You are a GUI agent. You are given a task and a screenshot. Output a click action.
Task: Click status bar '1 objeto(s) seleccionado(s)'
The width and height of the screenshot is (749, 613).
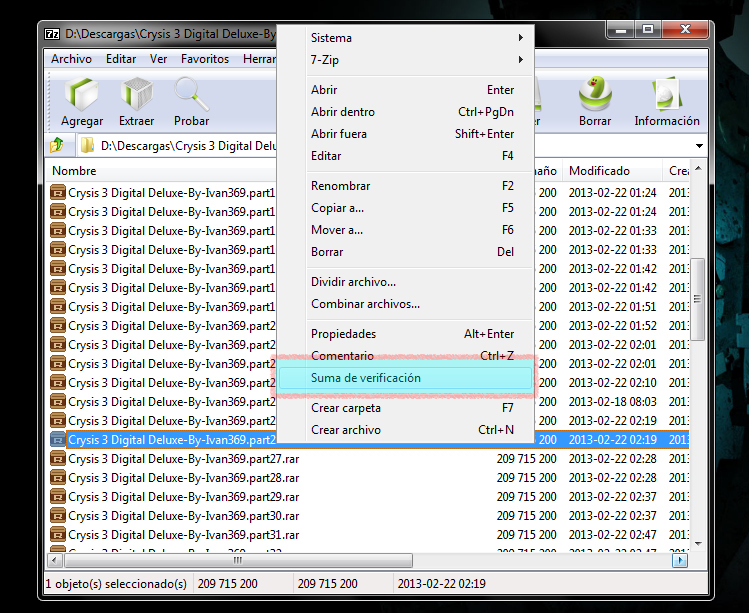pos(116,584)
